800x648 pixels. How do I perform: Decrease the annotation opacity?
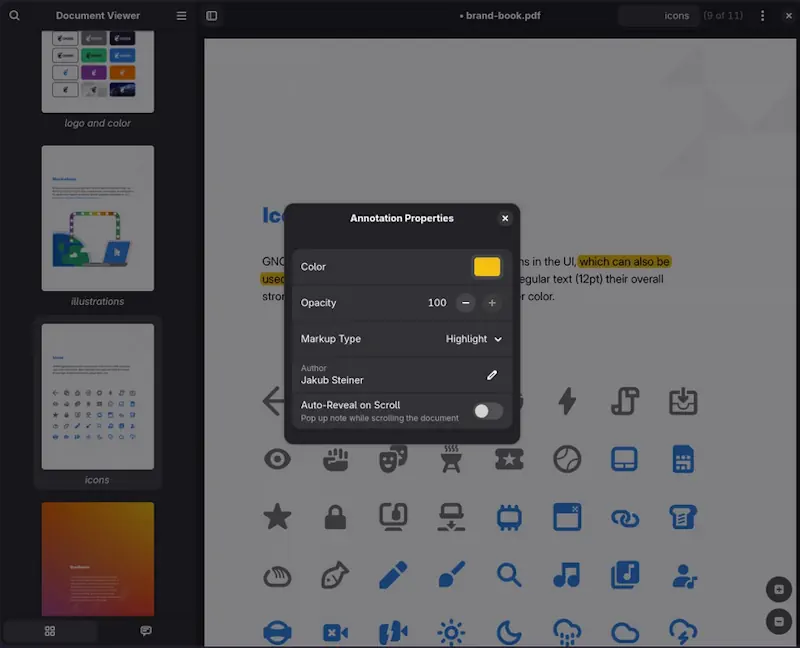tap(465, 303)
